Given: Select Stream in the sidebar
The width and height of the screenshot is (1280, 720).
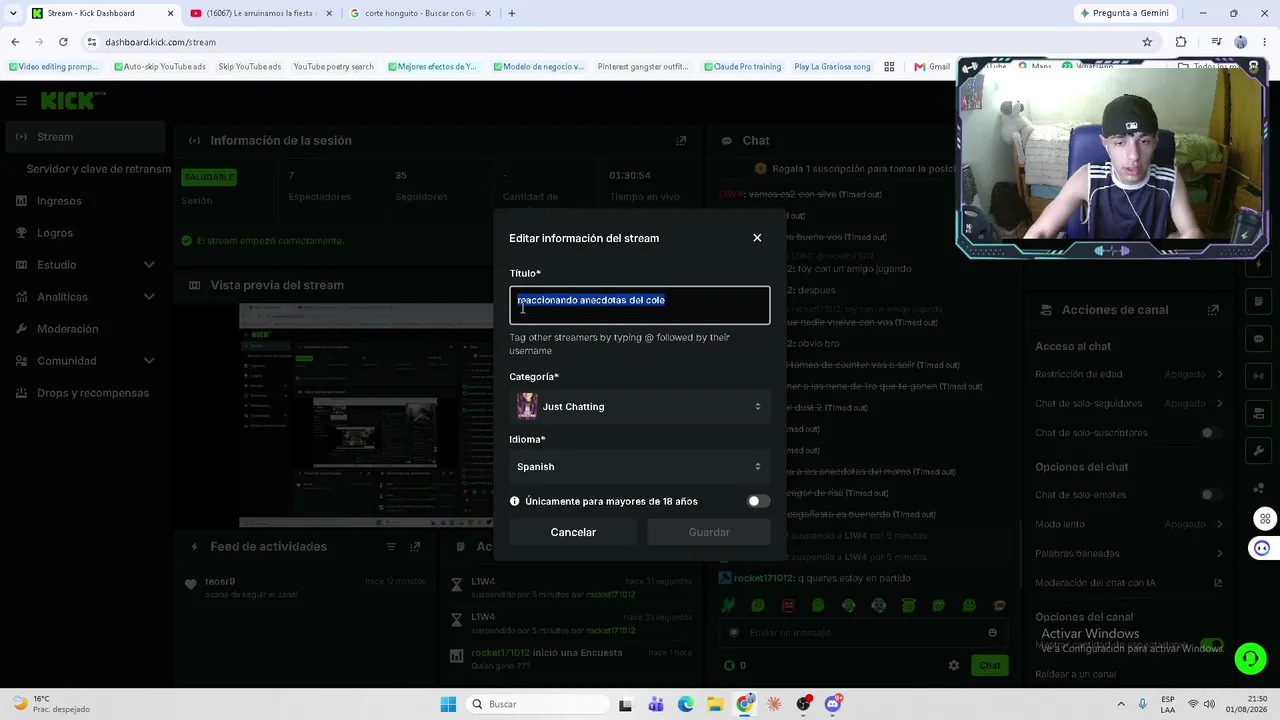Looking at the screenshot, I should point(85,137).
